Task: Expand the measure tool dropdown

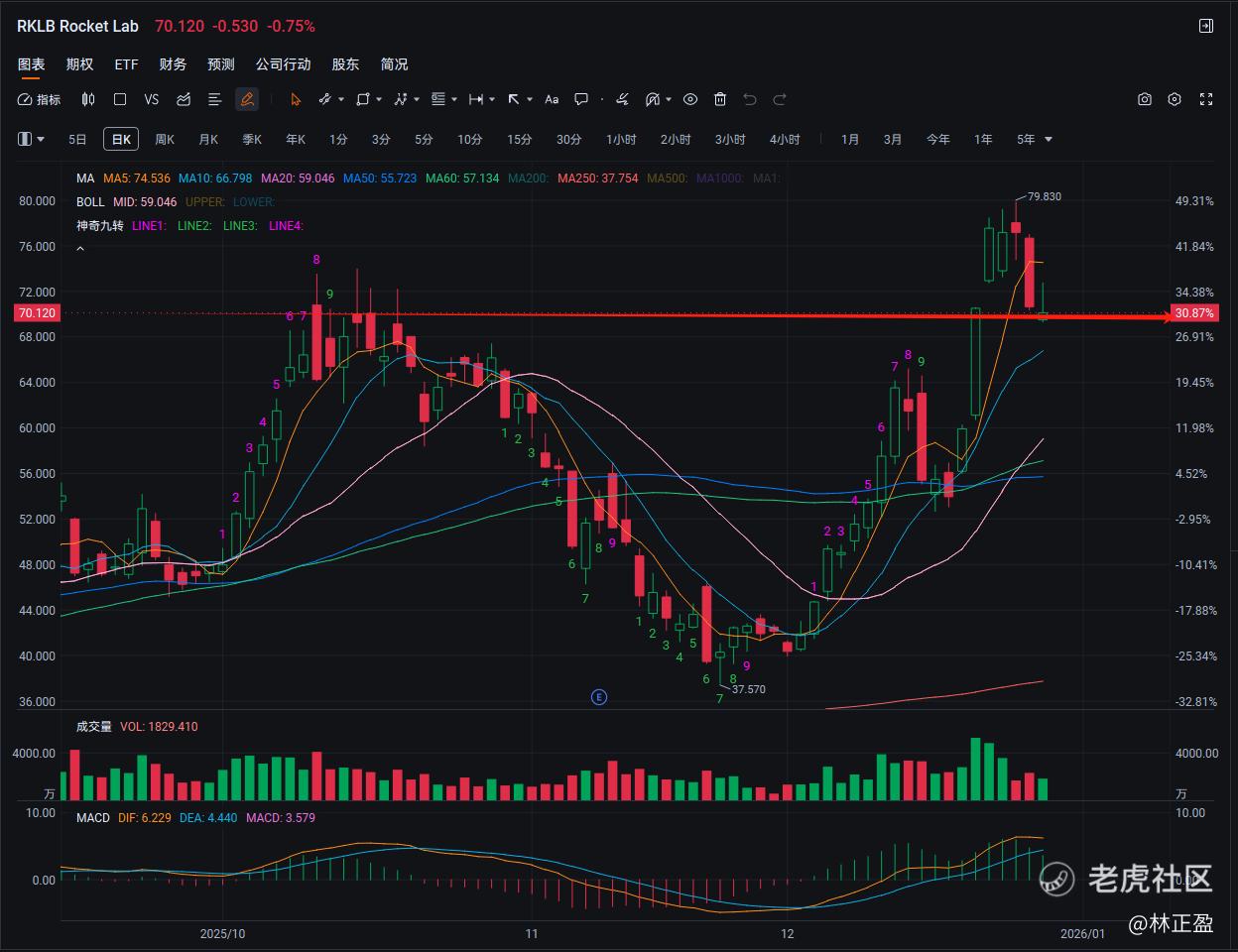Action: (x=493, y=99)
